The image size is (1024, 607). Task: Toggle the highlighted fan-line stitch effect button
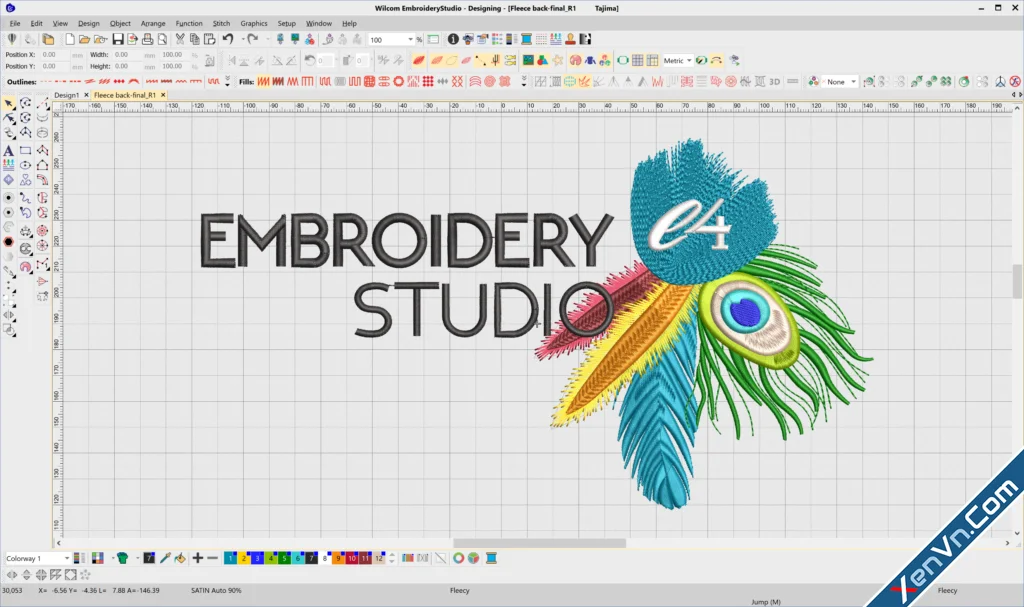click(583, 82)
